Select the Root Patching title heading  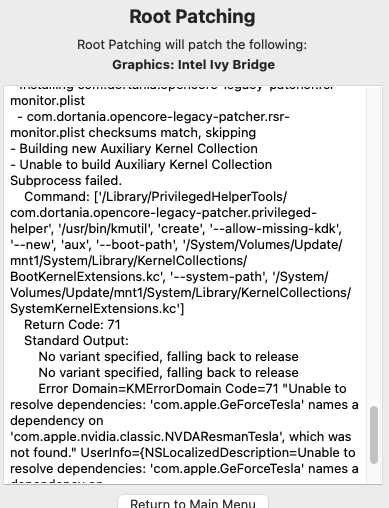(192, 17)
